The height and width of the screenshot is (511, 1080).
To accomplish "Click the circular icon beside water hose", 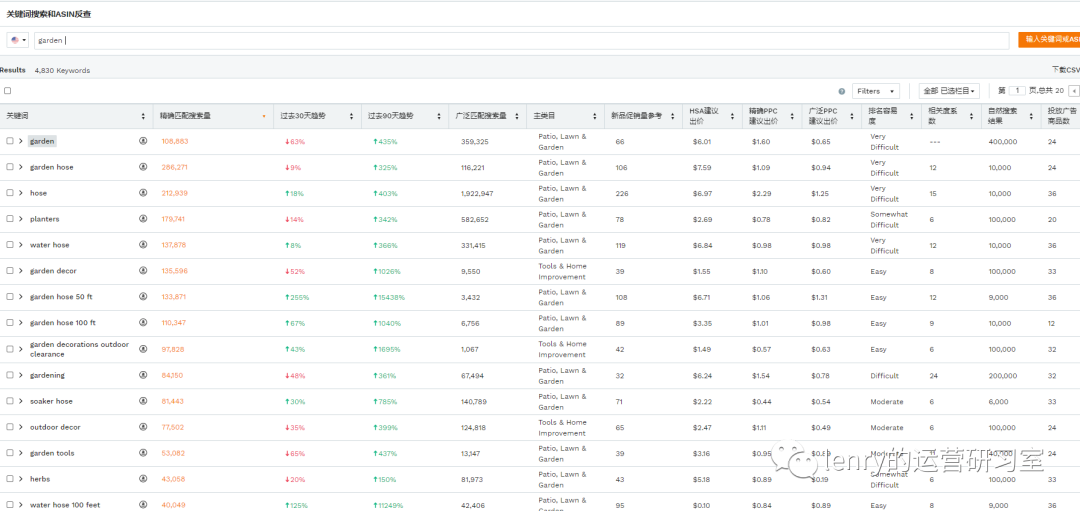I will pyautogui.click(x=143, y=244).
